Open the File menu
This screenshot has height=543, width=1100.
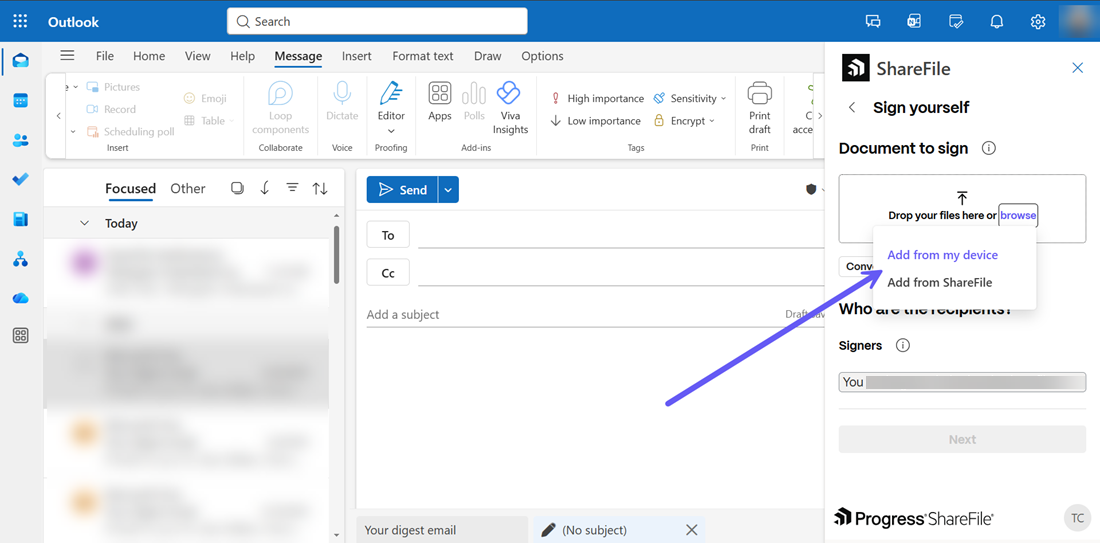(105, 56)
